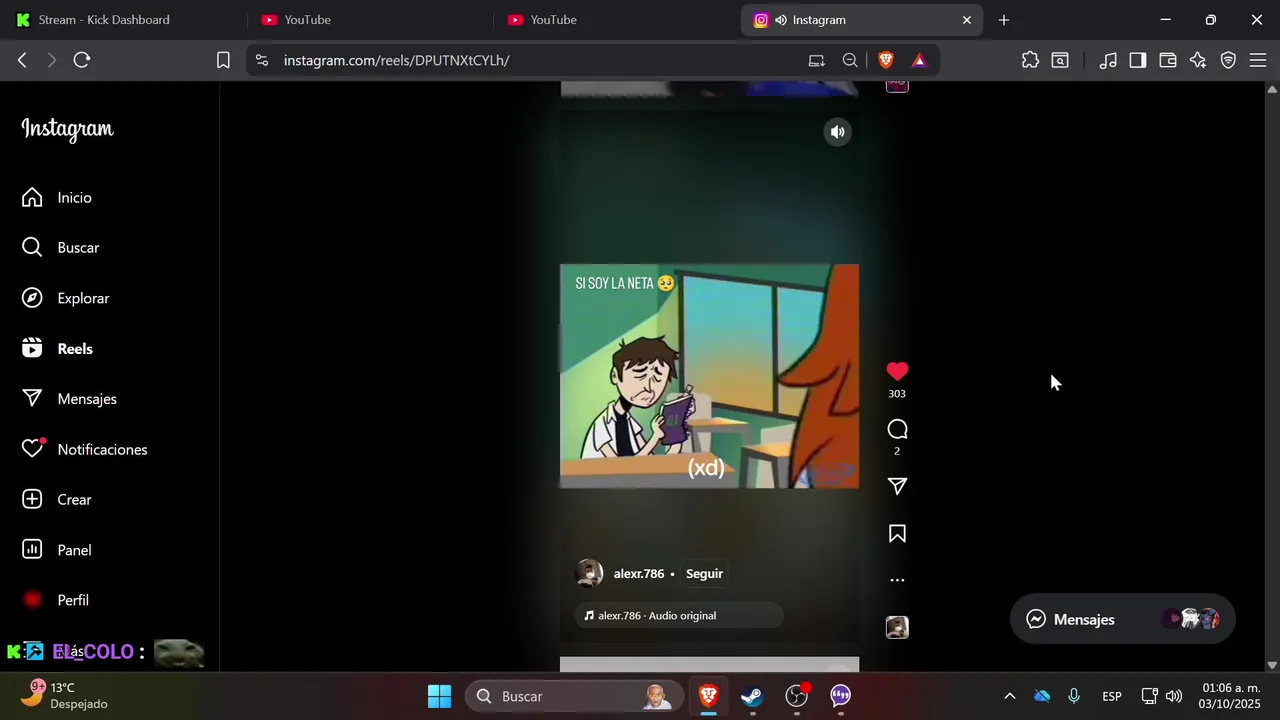The height and width of the screenshot is (720, 1280).
Task: Like the reel with the heart icon
Action: point(897,371)
